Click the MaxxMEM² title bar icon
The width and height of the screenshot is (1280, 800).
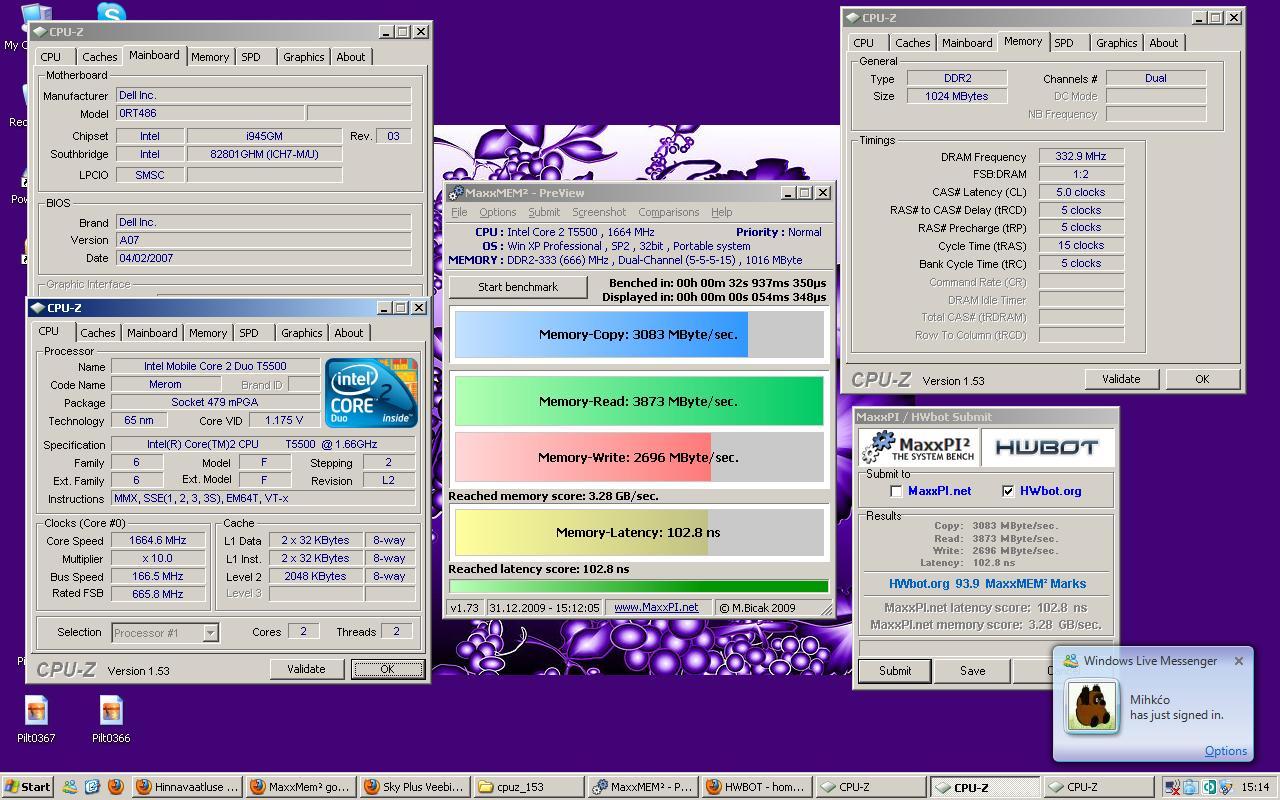pos(456,193)
